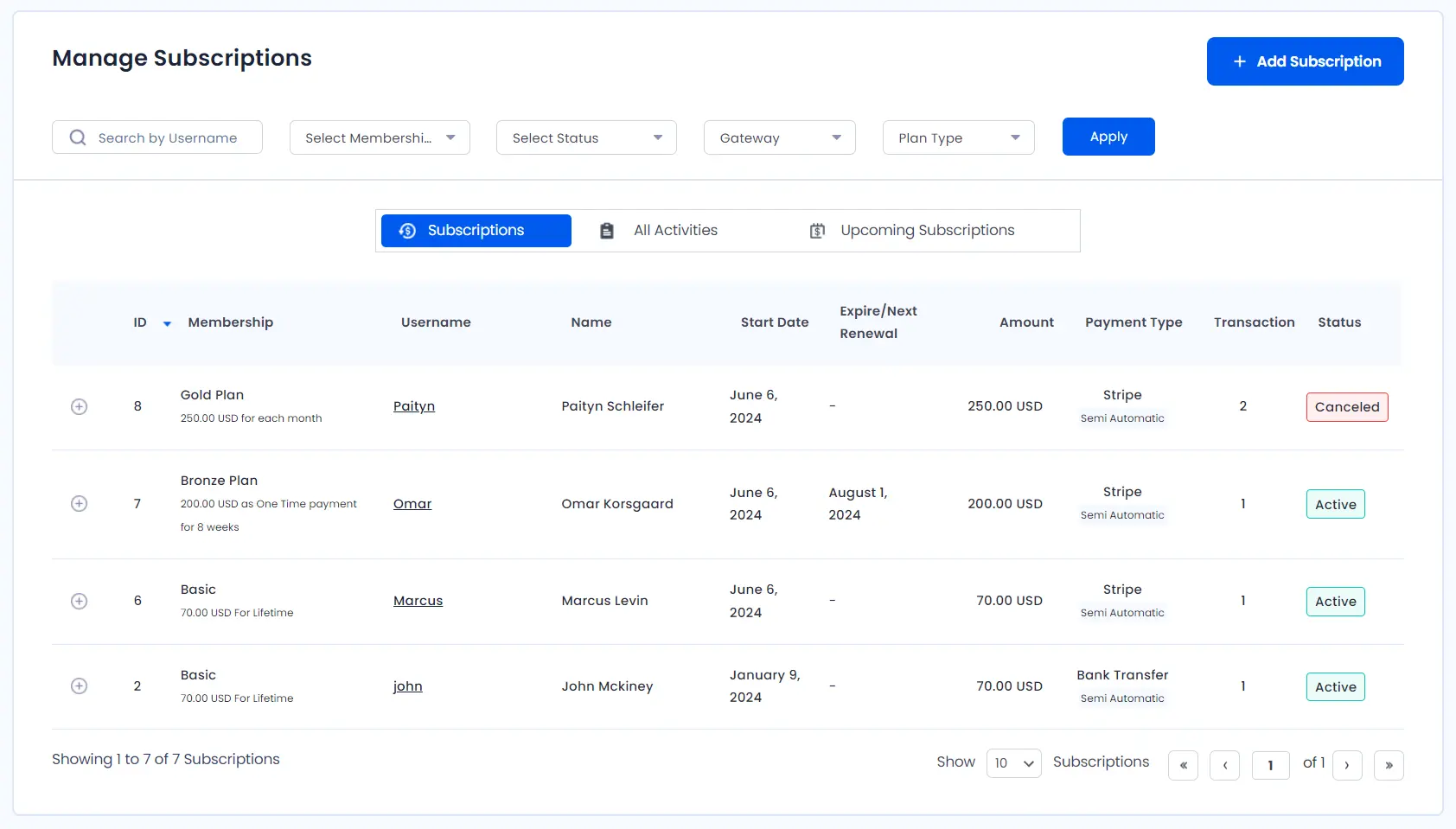Sort the table by ID column arrow
Viewport: 1456px width, 829px height.
168,323
